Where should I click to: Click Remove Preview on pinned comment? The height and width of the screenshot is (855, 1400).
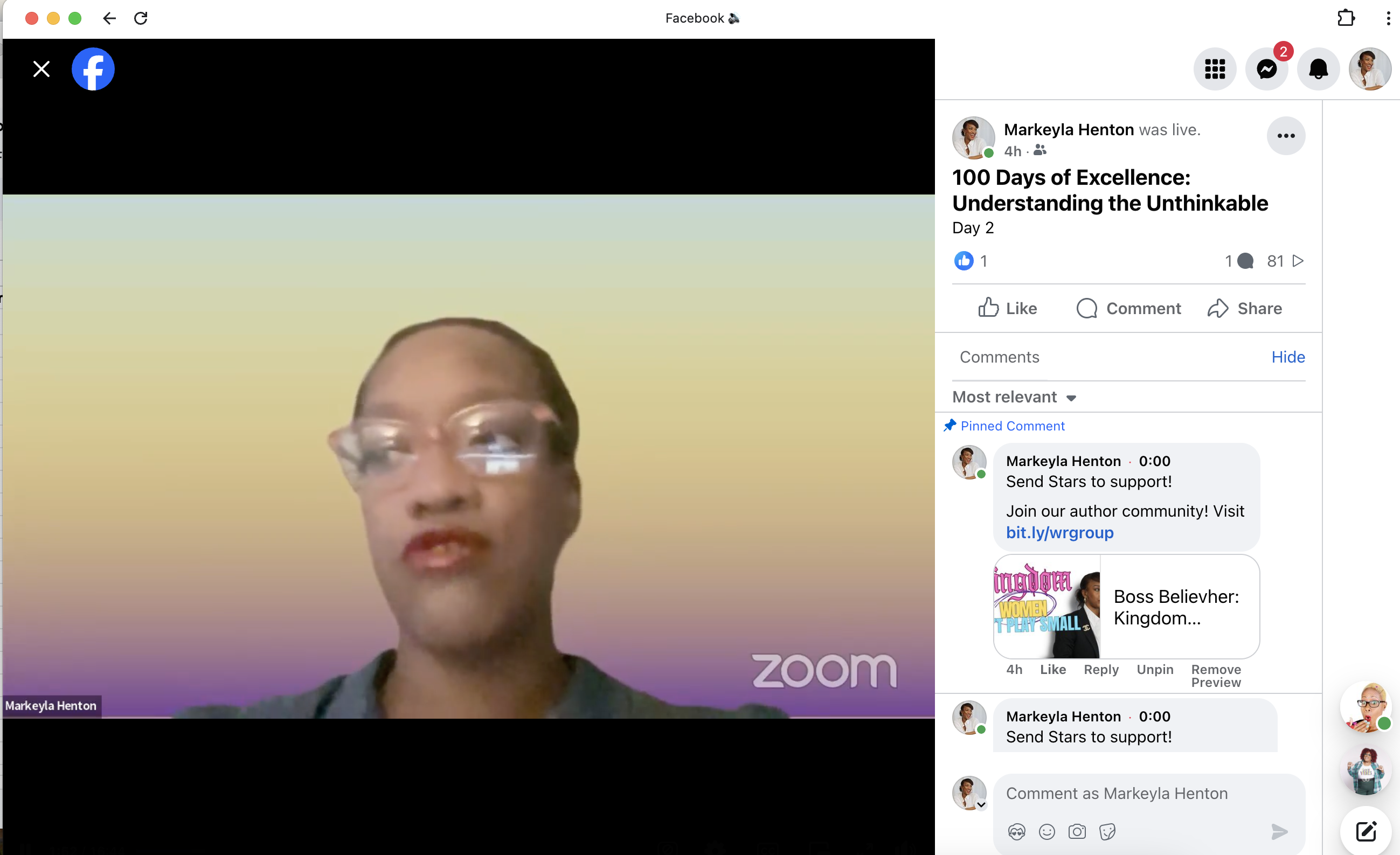coord(1216,676)
